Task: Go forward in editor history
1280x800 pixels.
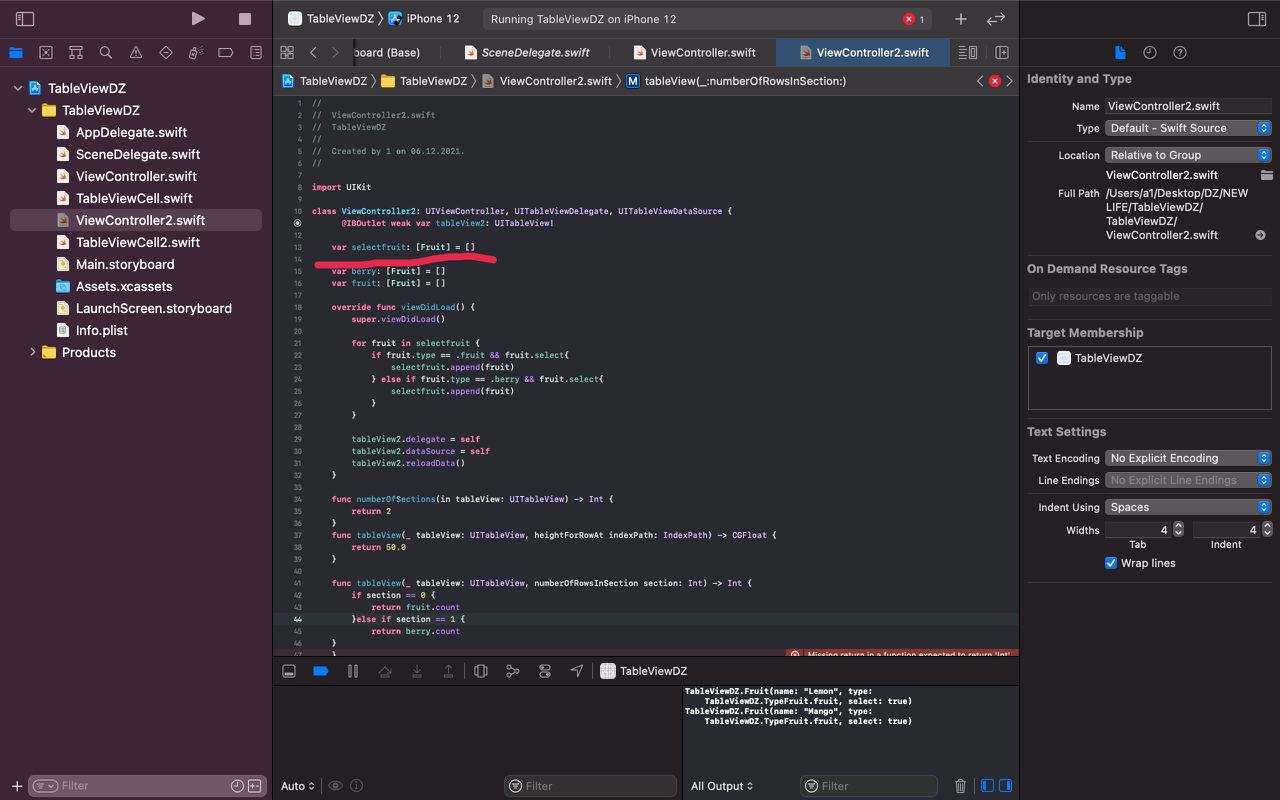Action: coord(335,52)
